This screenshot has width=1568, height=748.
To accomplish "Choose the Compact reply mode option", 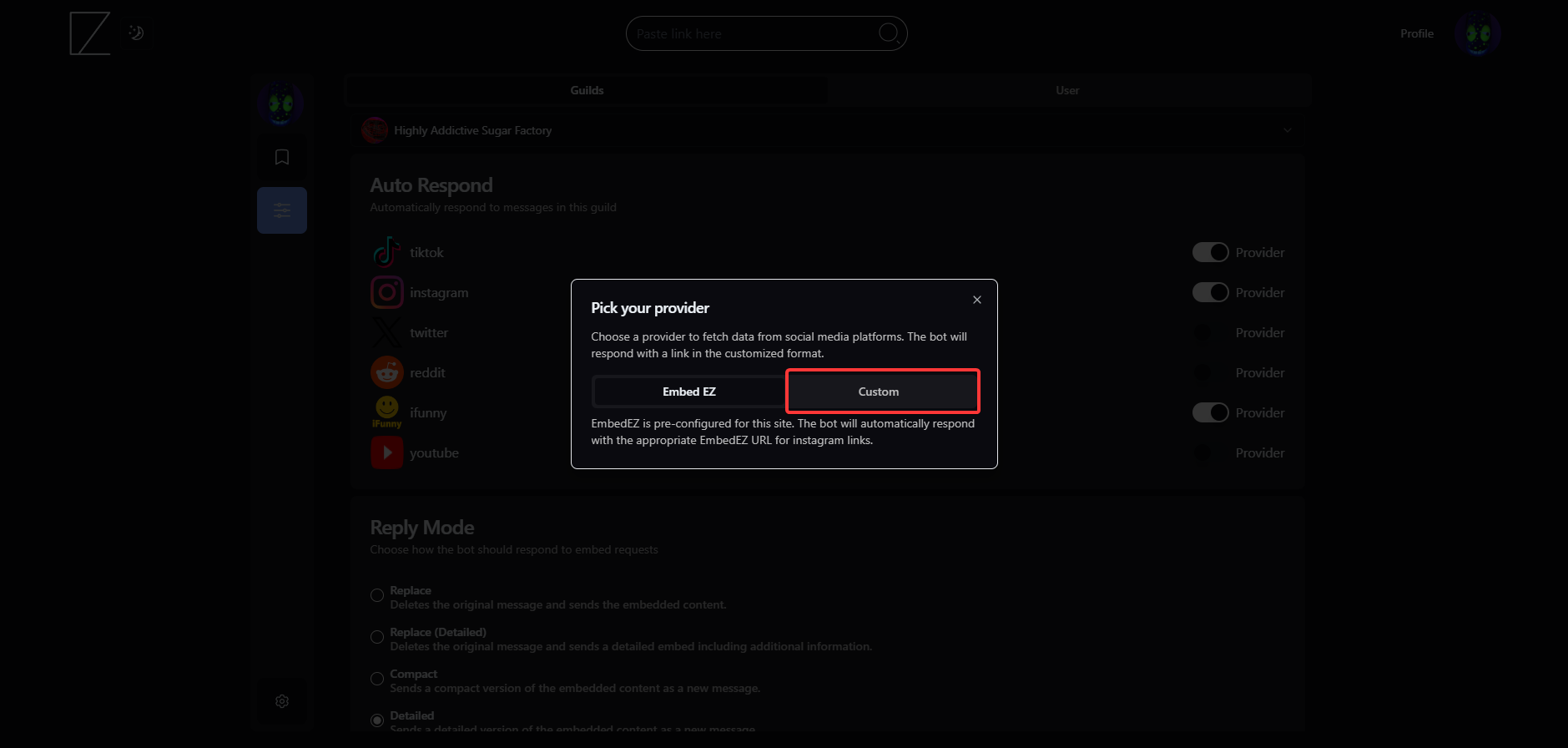I will tap(377, 679).
